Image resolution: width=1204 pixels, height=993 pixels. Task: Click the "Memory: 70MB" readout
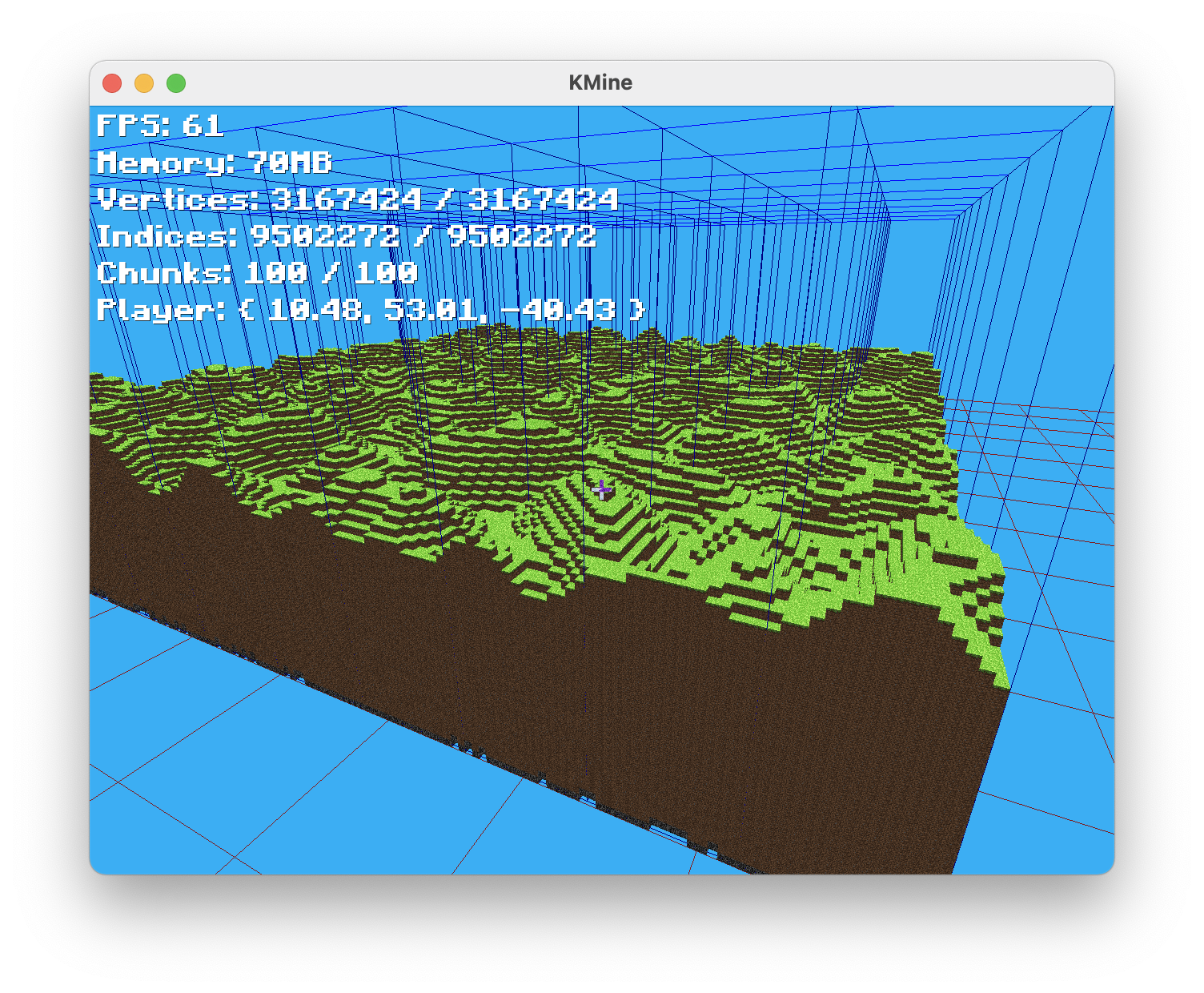pyautogui.click(x=214, y=163)
